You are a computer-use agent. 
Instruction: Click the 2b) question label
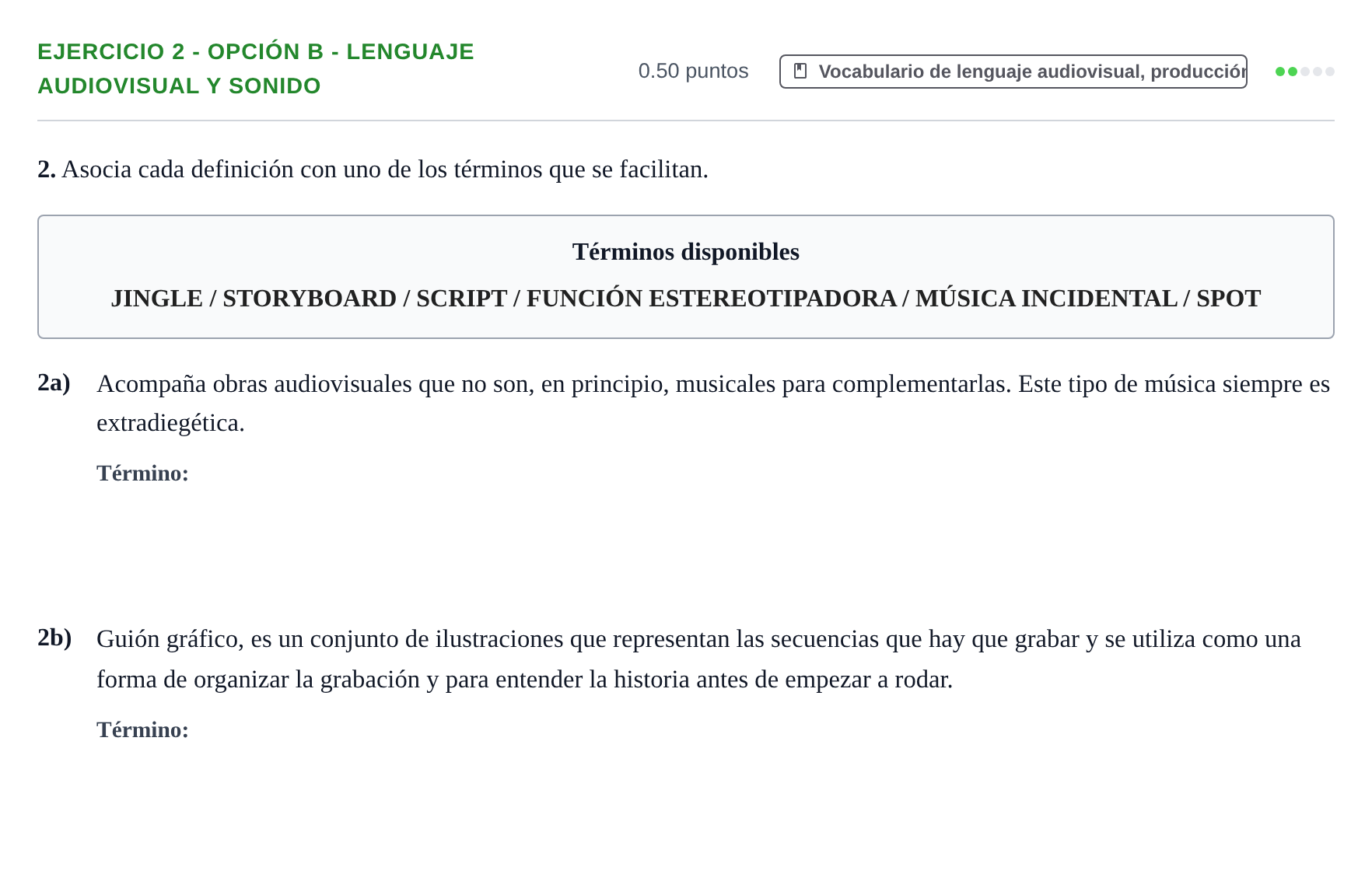pyautogui.click(x=54, y=638)
